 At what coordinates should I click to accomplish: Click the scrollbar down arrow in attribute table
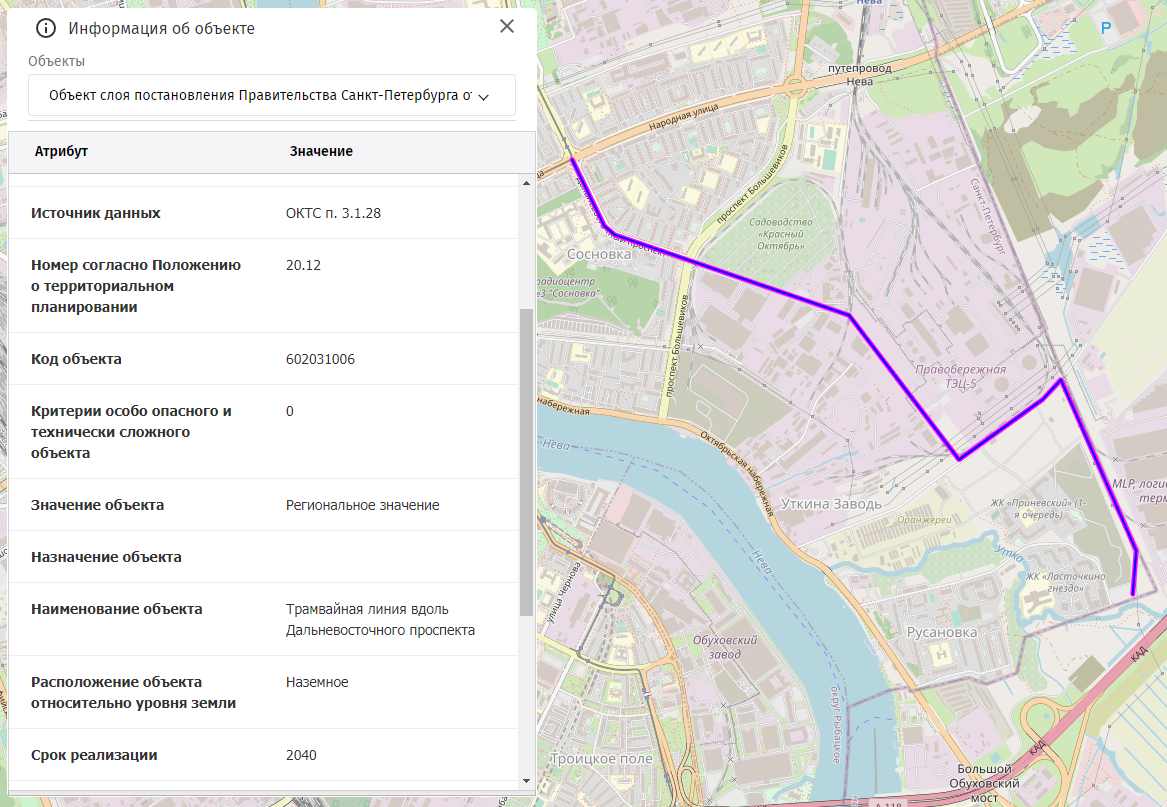click(527, 779)
